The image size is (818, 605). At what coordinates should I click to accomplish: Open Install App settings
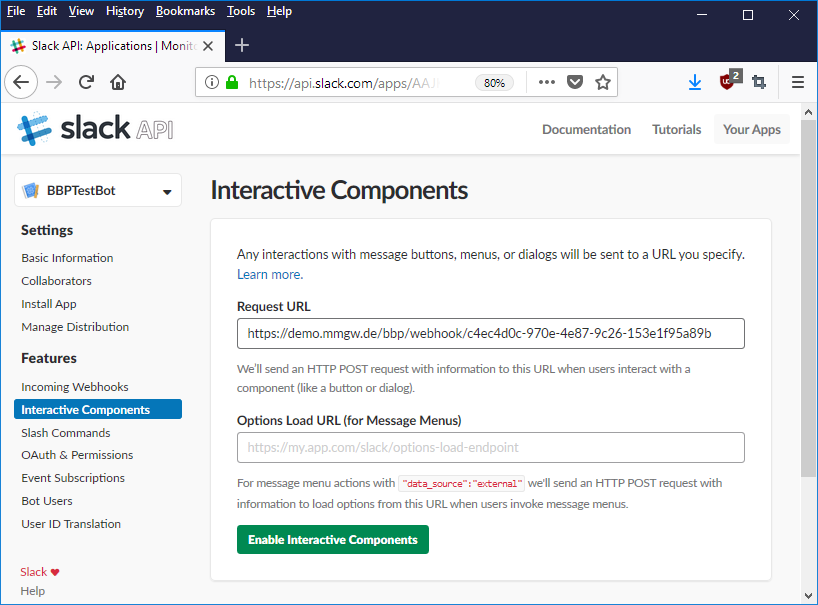[x=49, y=304]
